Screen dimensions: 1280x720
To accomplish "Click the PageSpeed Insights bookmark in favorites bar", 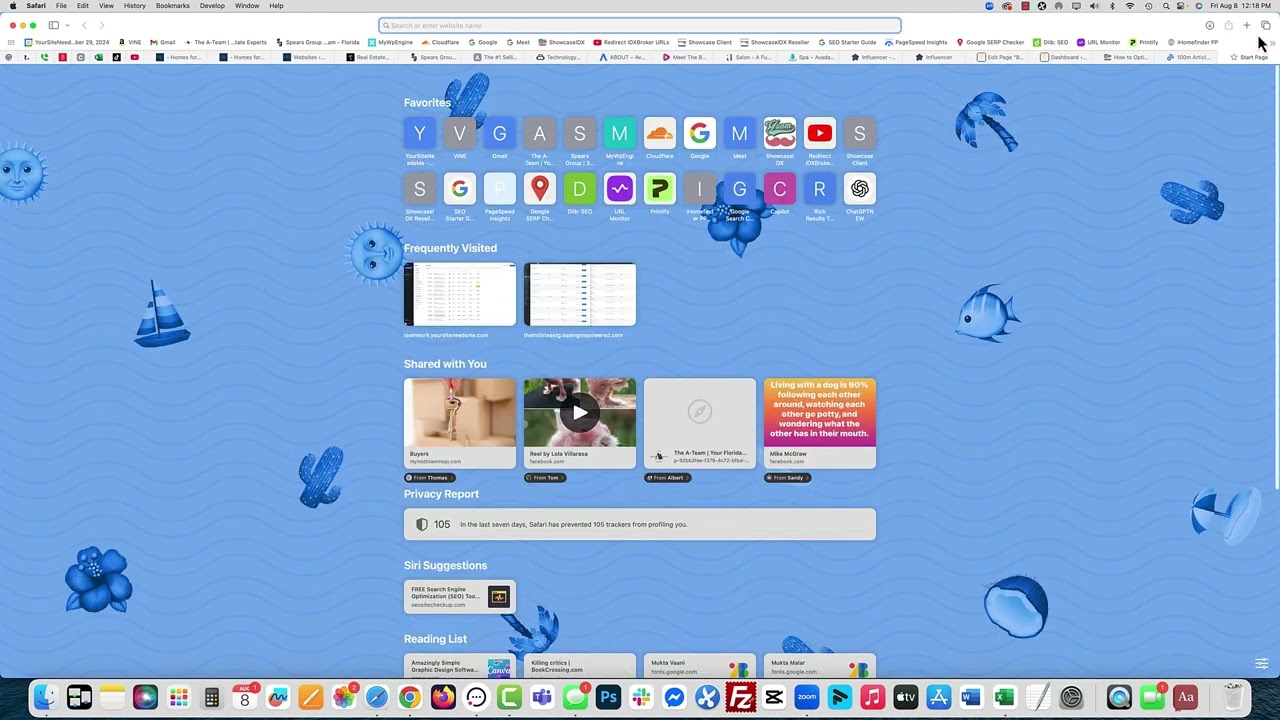I will (916, 42).
